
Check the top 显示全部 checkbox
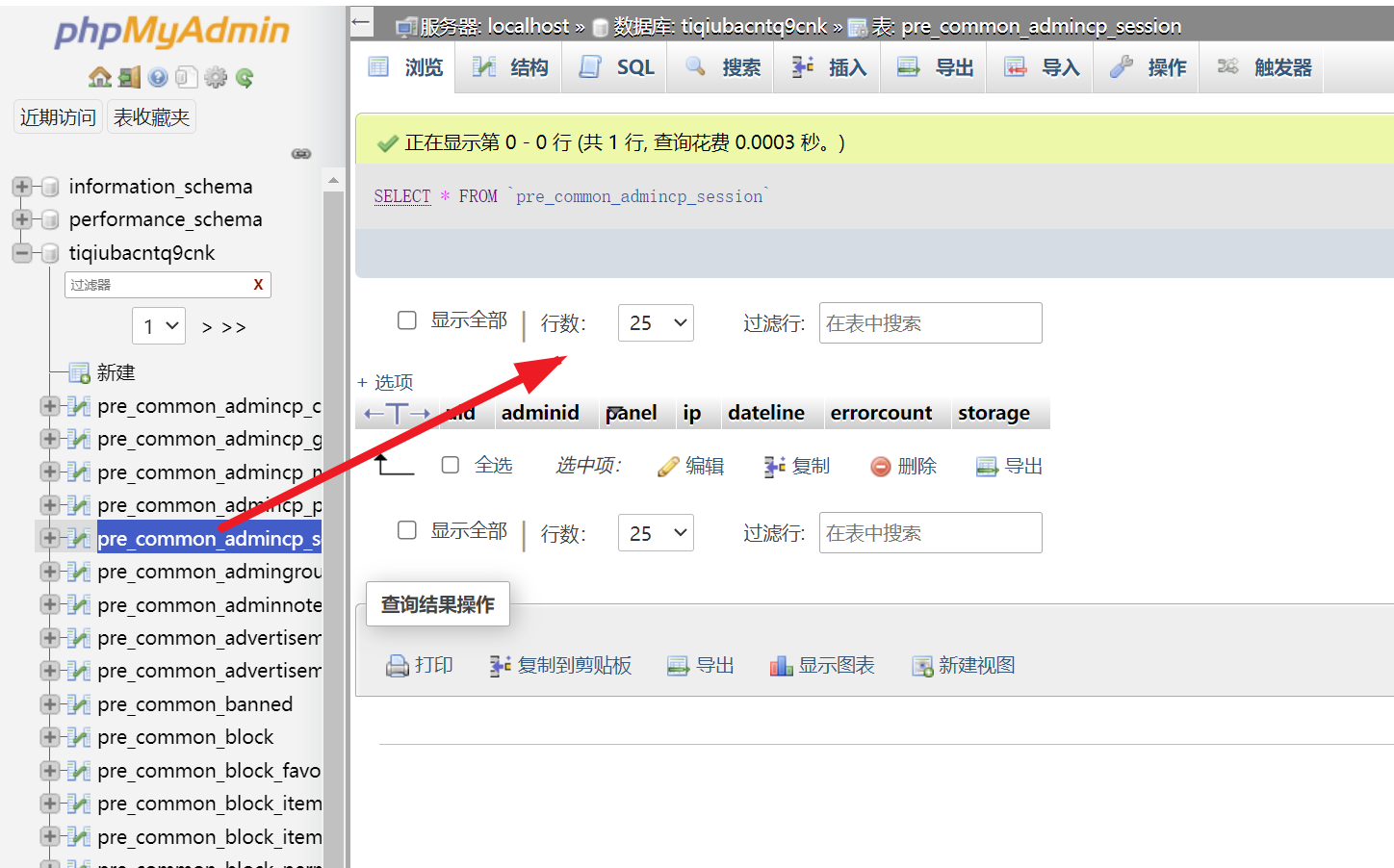(407, 320)
